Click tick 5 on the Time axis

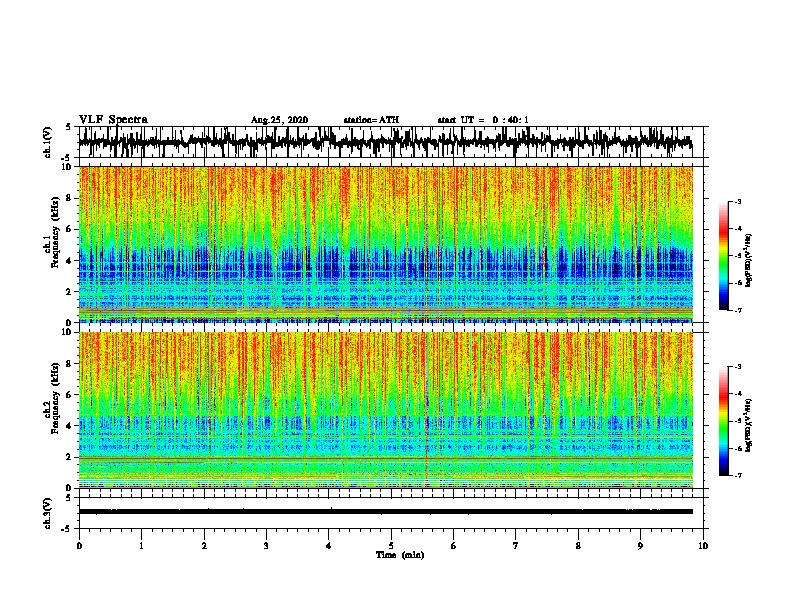coord(391,546)
